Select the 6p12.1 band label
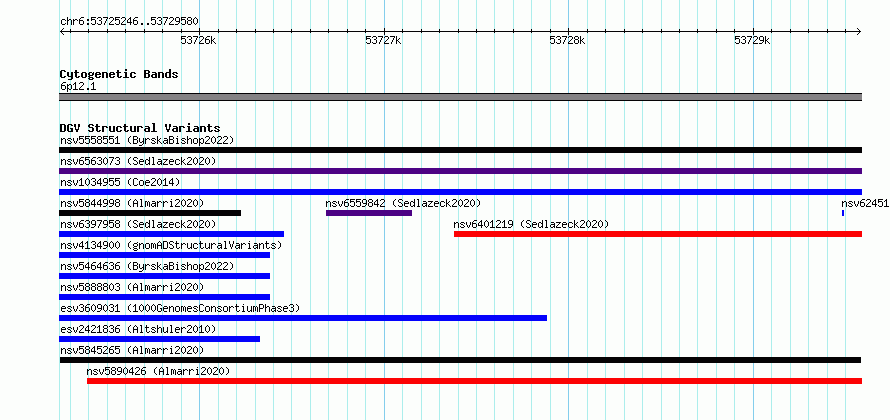Image resolution: width=890 pixels, height=420 pixels. (78, 86)
